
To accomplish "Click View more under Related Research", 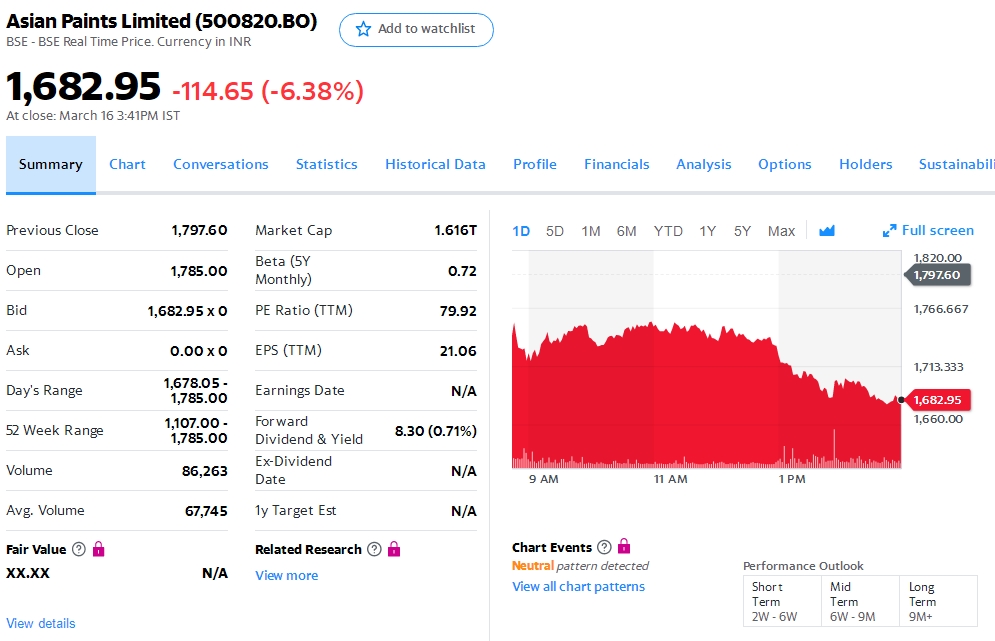I will pos(286,575).
